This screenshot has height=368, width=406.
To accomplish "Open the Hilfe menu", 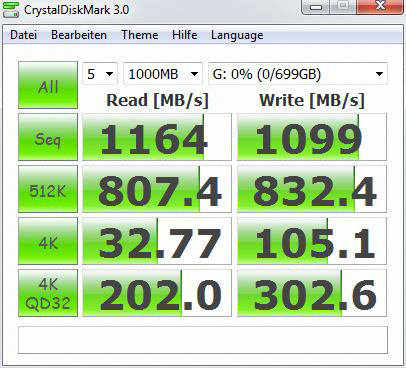I will [x=184, y=35].
